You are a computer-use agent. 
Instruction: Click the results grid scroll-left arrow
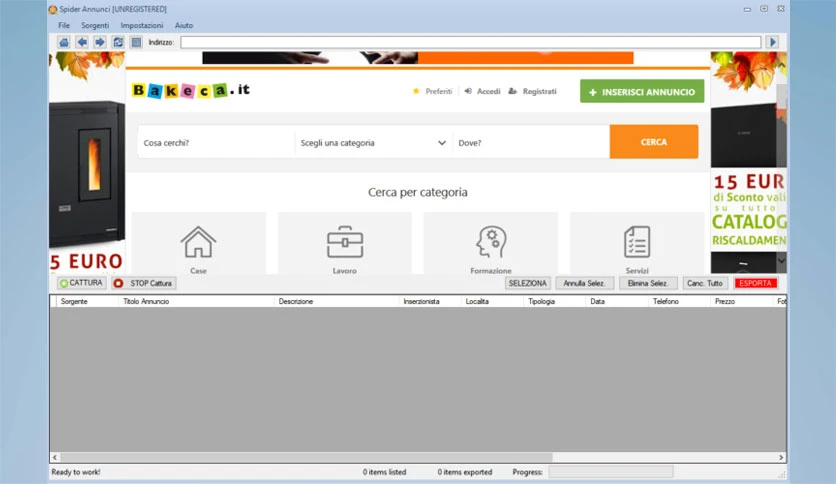pos(55,457)
